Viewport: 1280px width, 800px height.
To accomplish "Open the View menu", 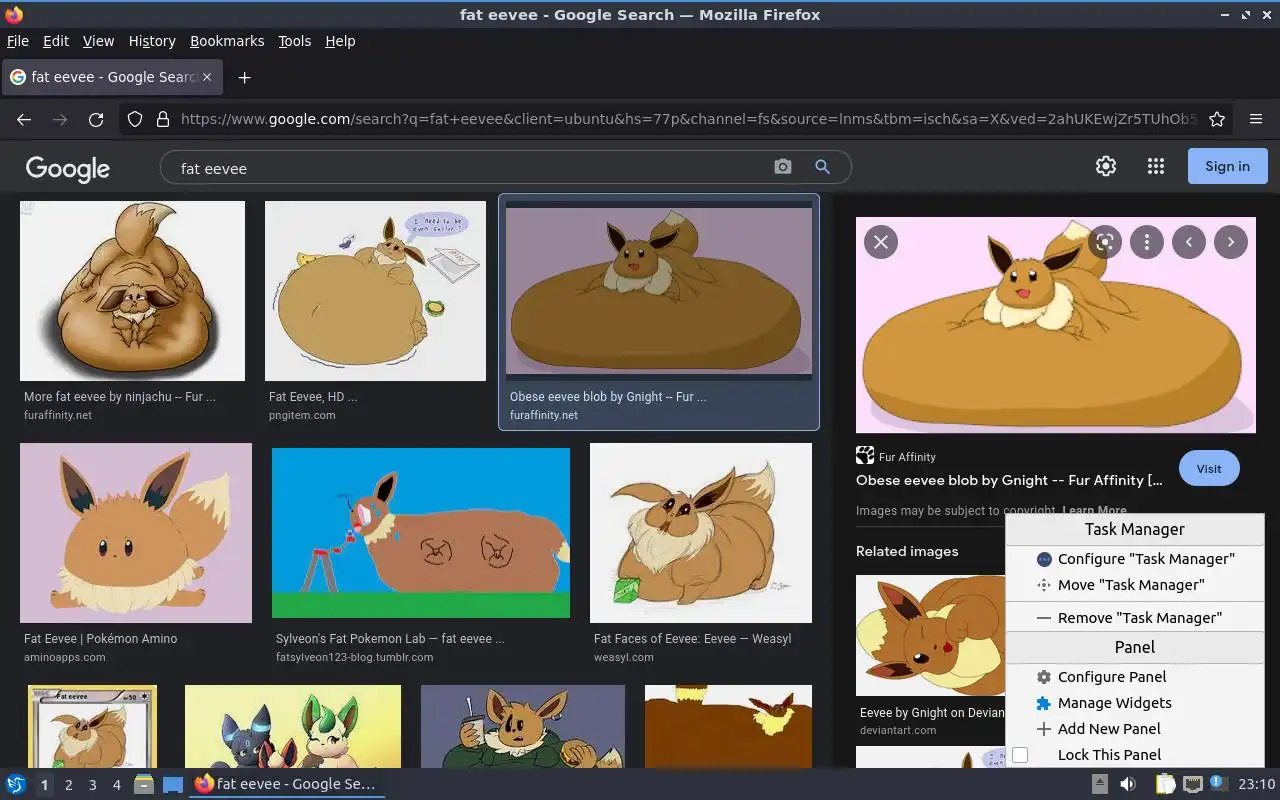I will tap(98, 41).
